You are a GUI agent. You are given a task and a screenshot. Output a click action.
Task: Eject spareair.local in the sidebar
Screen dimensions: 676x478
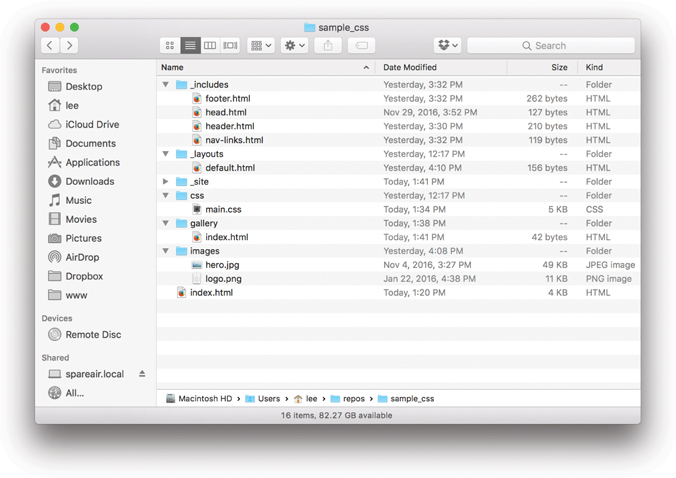[142, 374]
